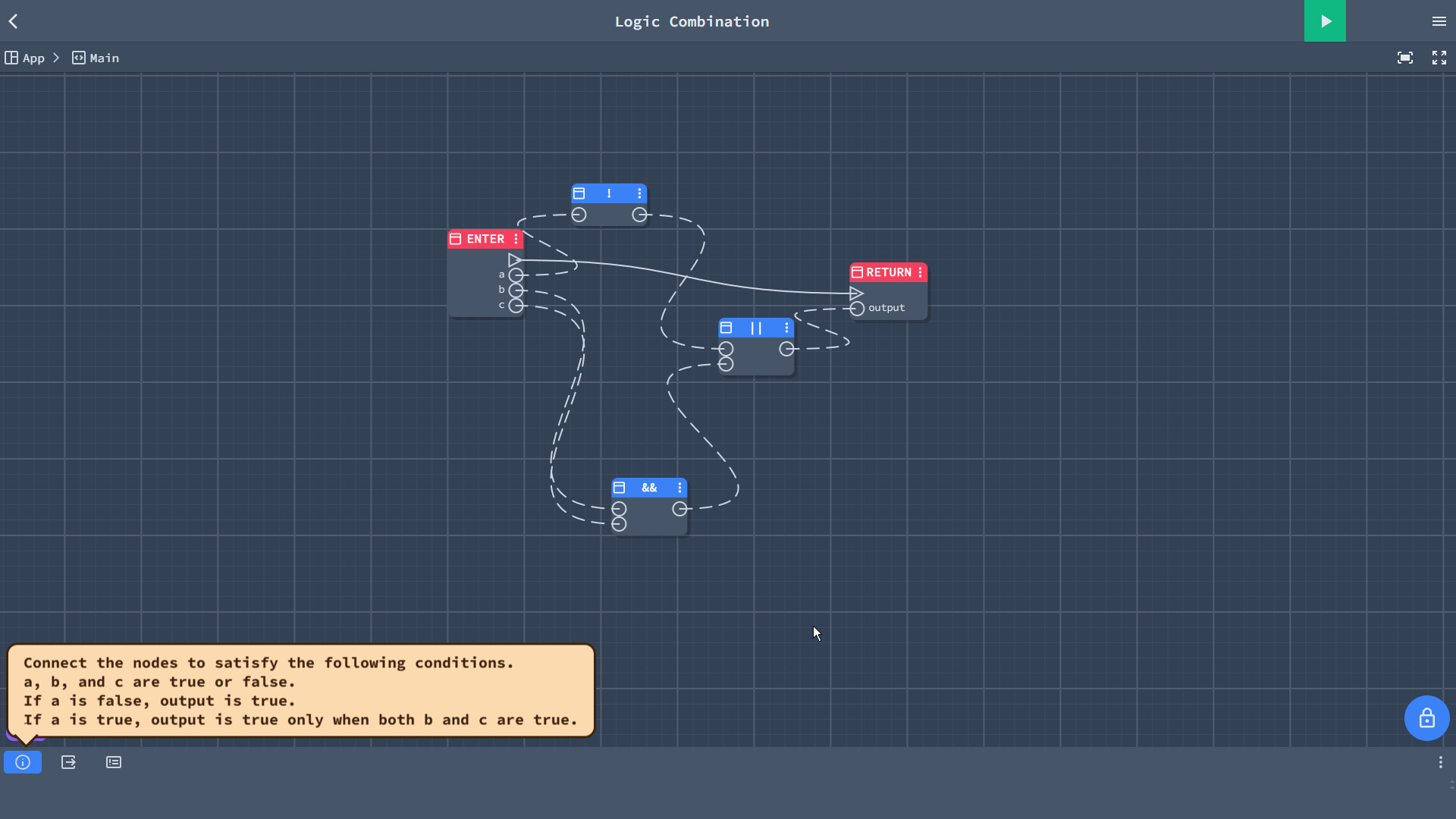The width and height of the screenshot is (1456, 819).
Task: Click the first input port of || node
Action: tap(726, 349)
